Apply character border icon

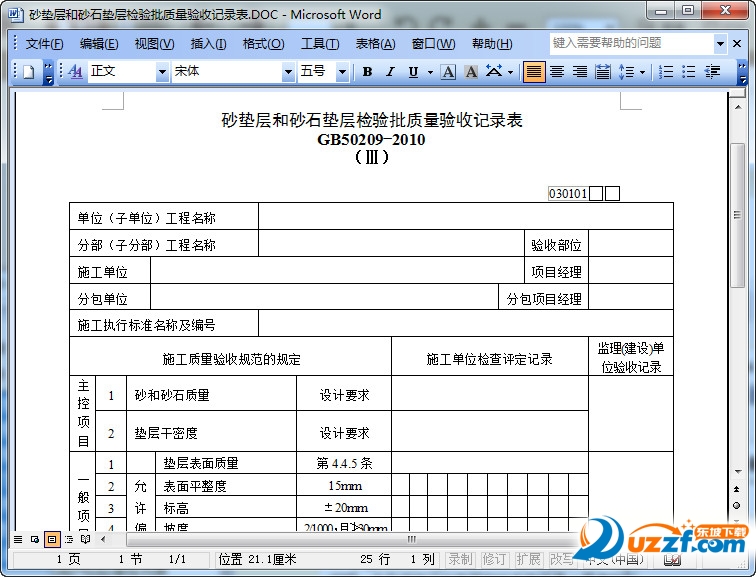pos(448,72)
